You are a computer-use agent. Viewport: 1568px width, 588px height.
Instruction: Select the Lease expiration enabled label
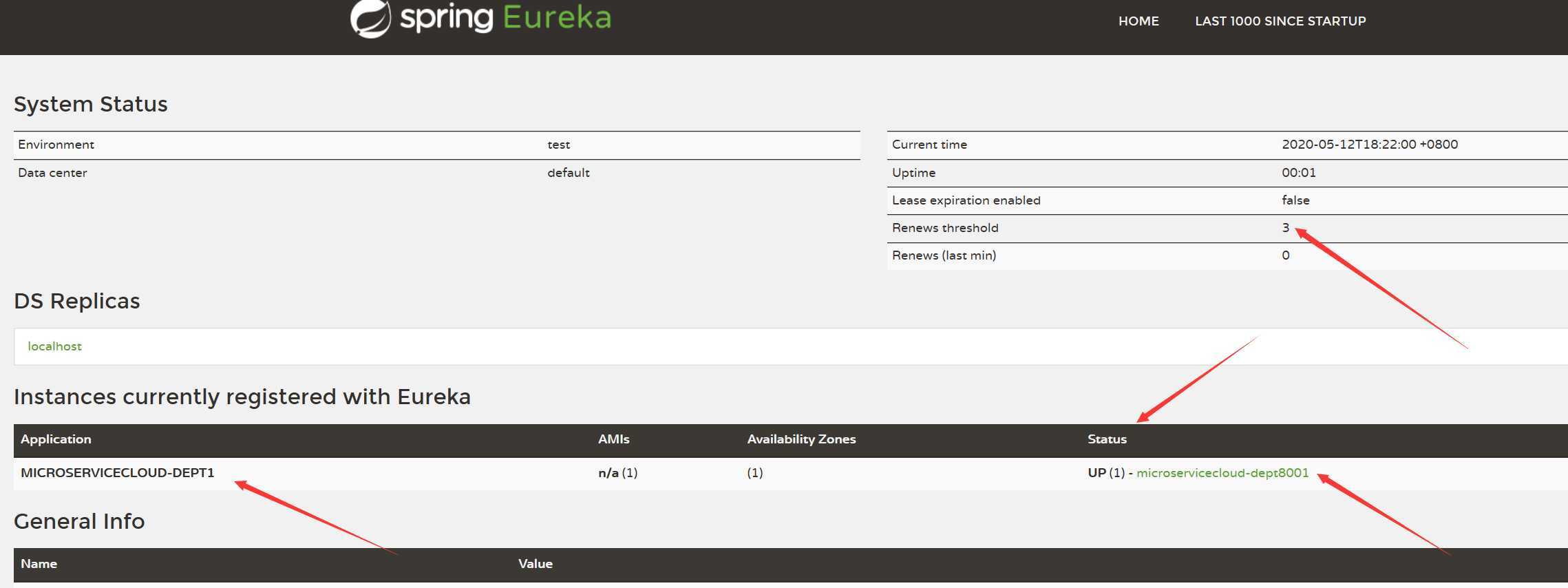(966, 200)
